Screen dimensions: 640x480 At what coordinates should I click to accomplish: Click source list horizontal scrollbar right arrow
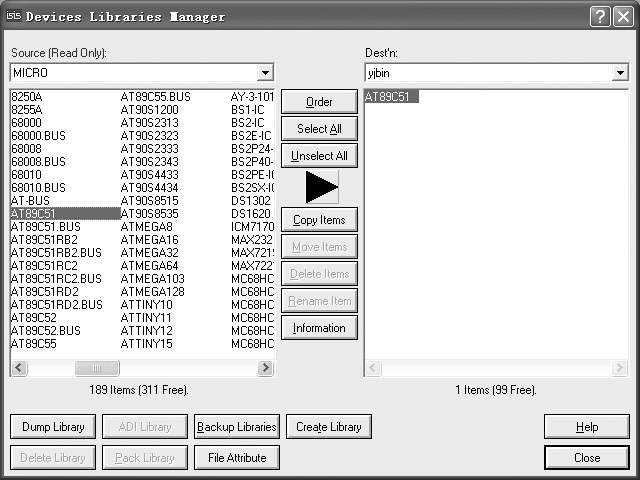pyautogui.click(x=265, y=368)
